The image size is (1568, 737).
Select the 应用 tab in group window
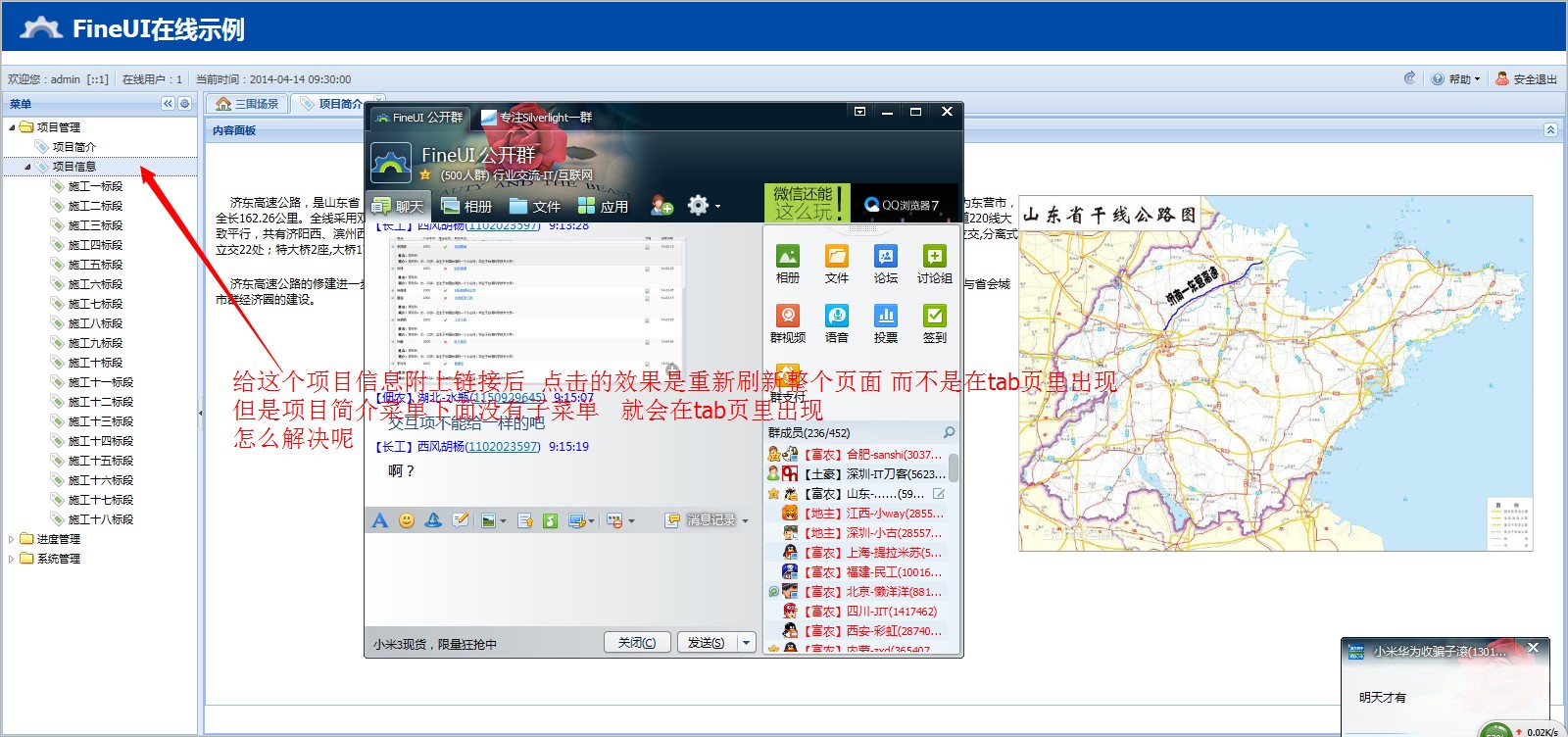click(x=604, y=206)
